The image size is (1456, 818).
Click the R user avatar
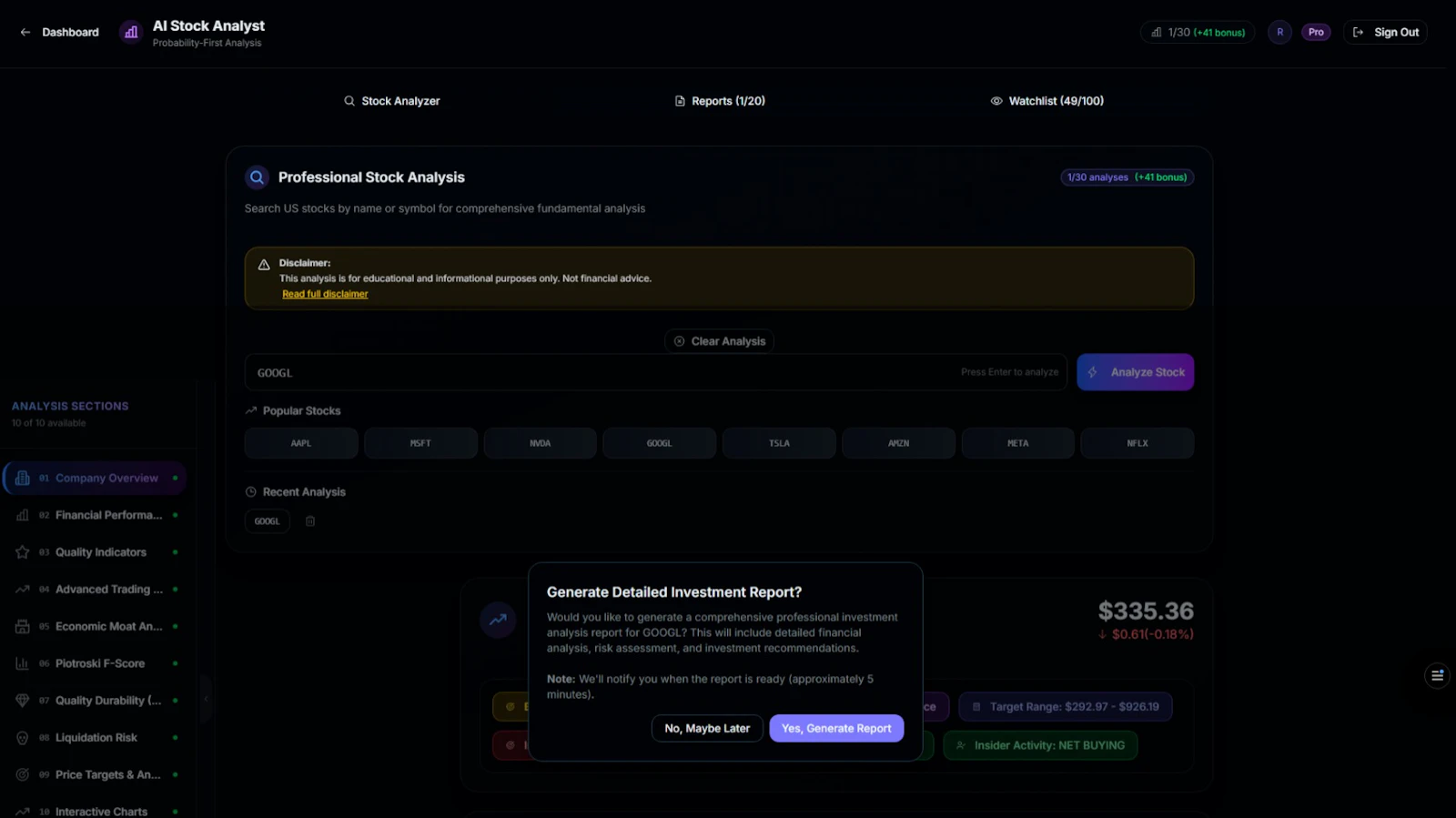click(x=1279, y=32)
